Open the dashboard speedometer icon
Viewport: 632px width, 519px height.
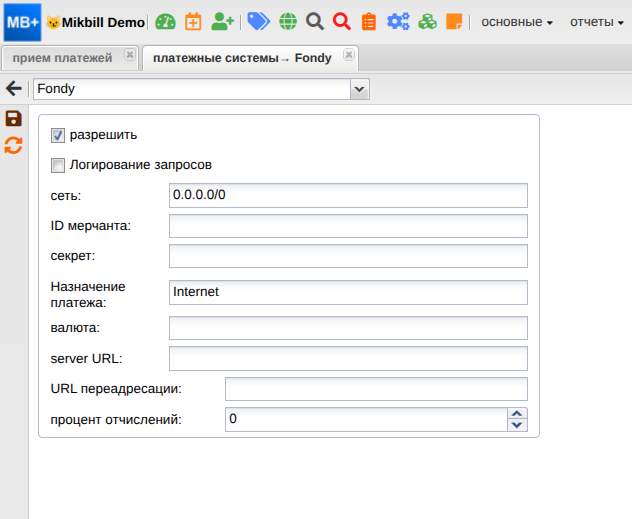(165, 22)
